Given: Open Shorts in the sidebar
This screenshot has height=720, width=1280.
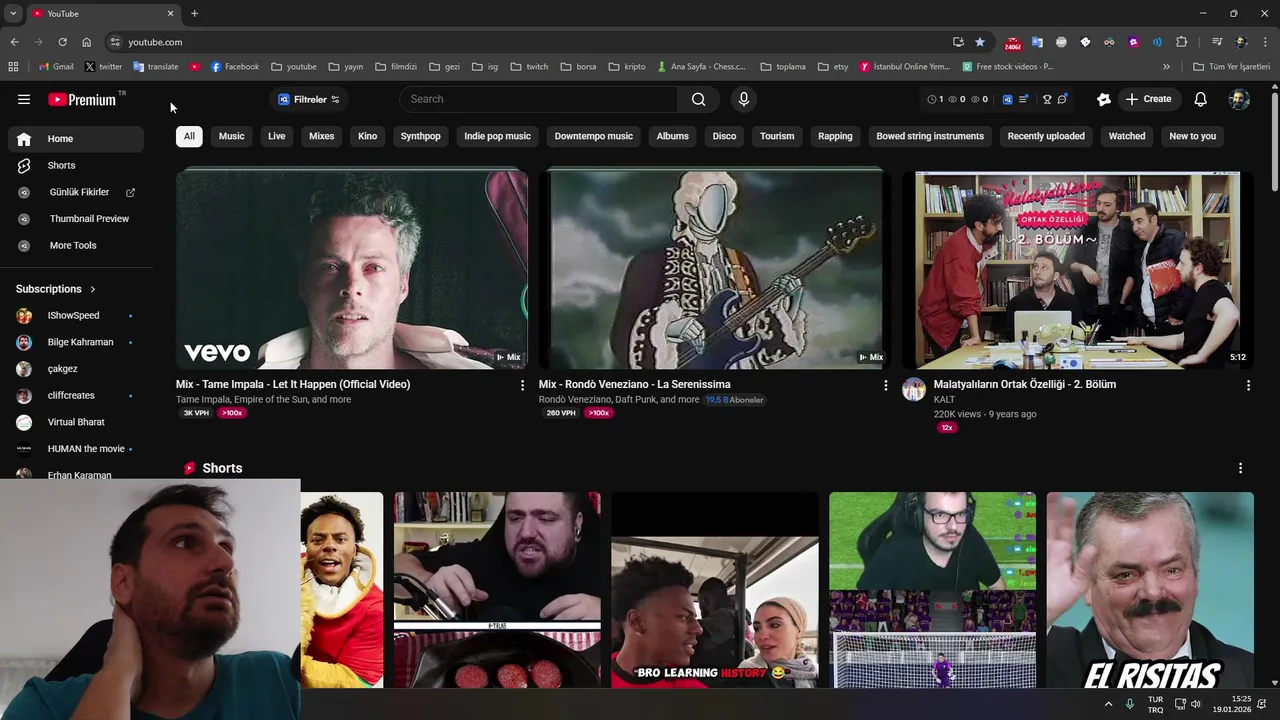Looking at the screenshot, I should 76,165.
